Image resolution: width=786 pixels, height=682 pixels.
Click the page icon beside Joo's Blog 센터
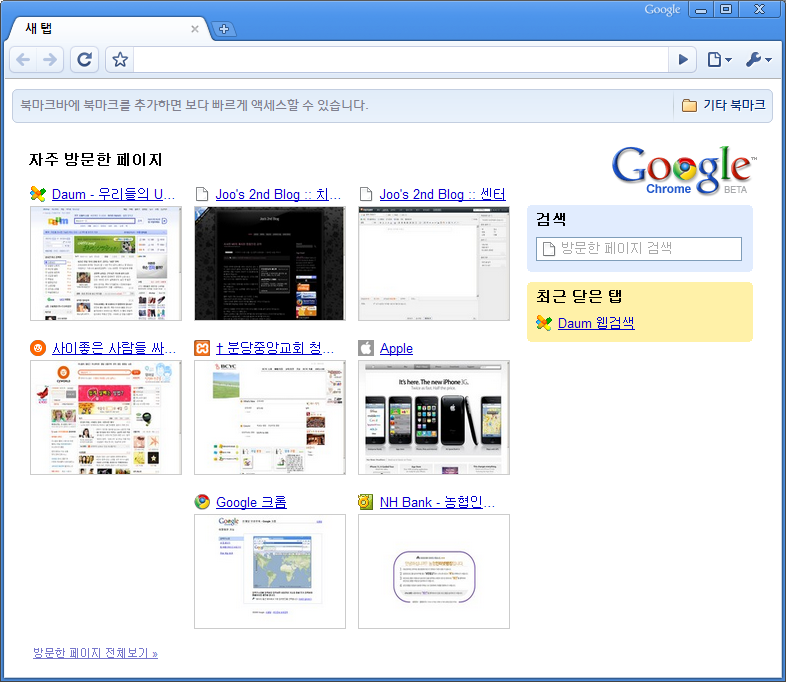point(366,194)
